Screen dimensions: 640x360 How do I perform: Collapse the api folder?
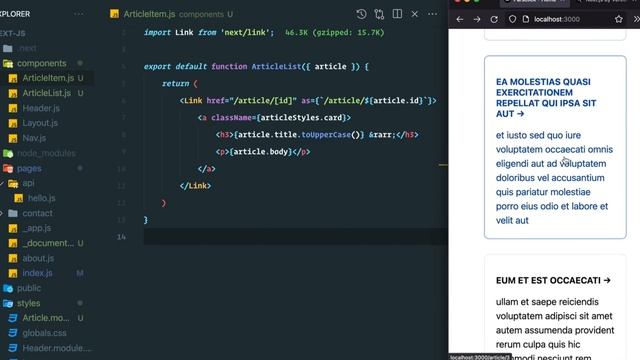[28, 183]
